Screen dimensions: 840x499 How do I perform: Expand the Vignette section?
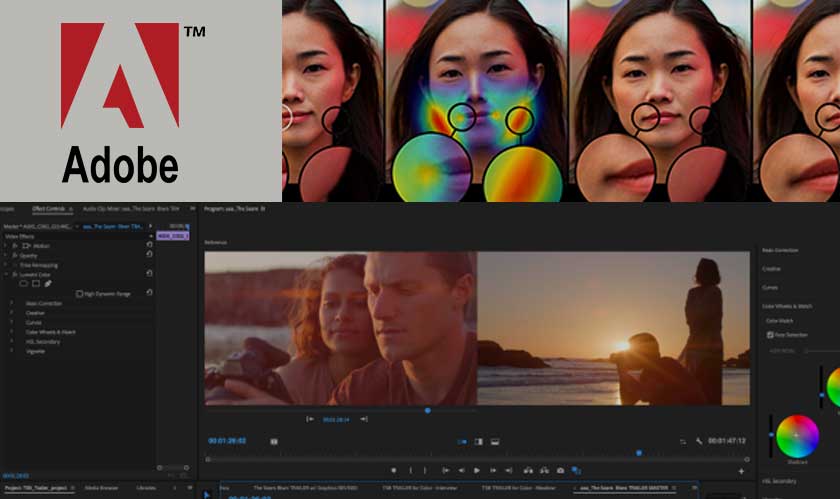pyautogui.click(x=12, y=351)
